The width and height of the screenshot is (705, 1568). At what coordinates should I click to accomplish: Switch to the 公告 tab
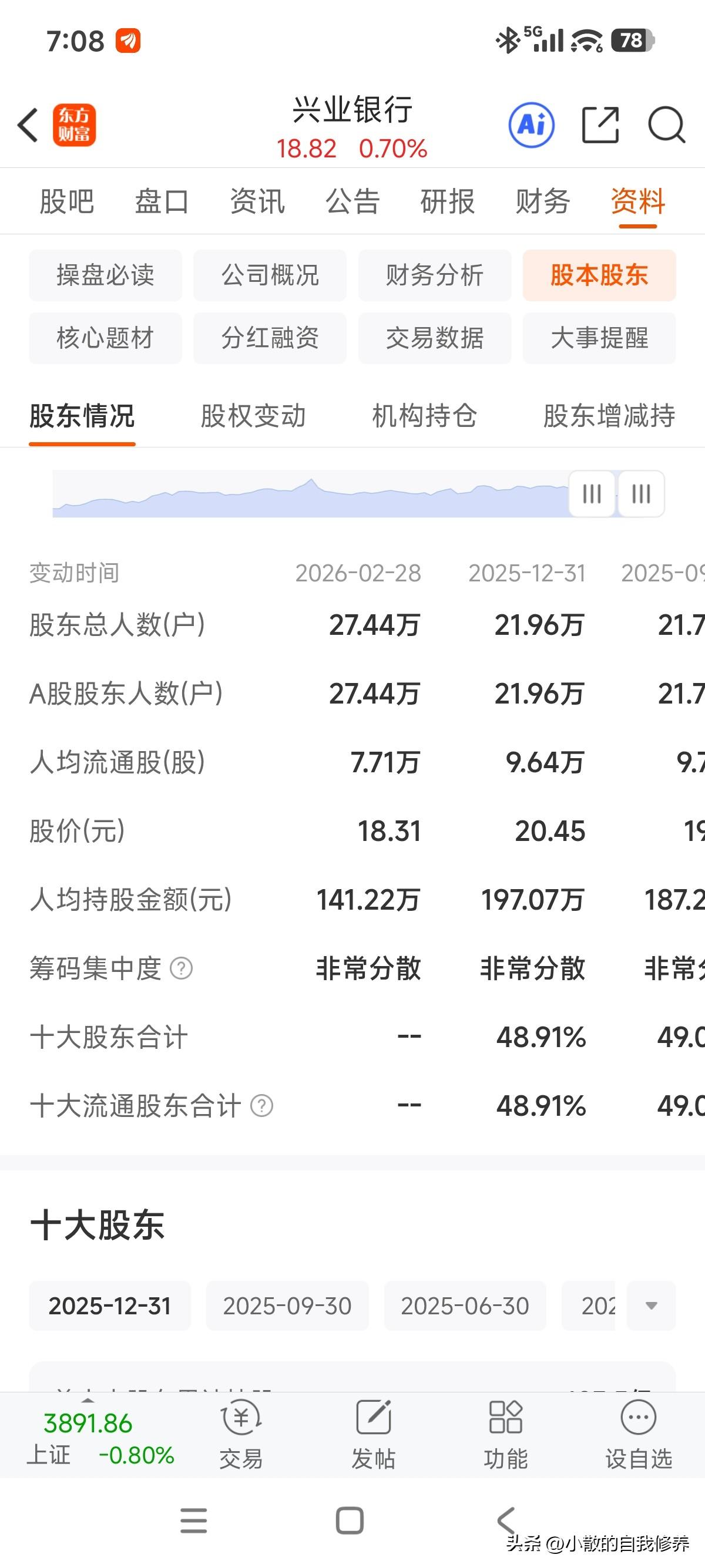coord(352,201)
